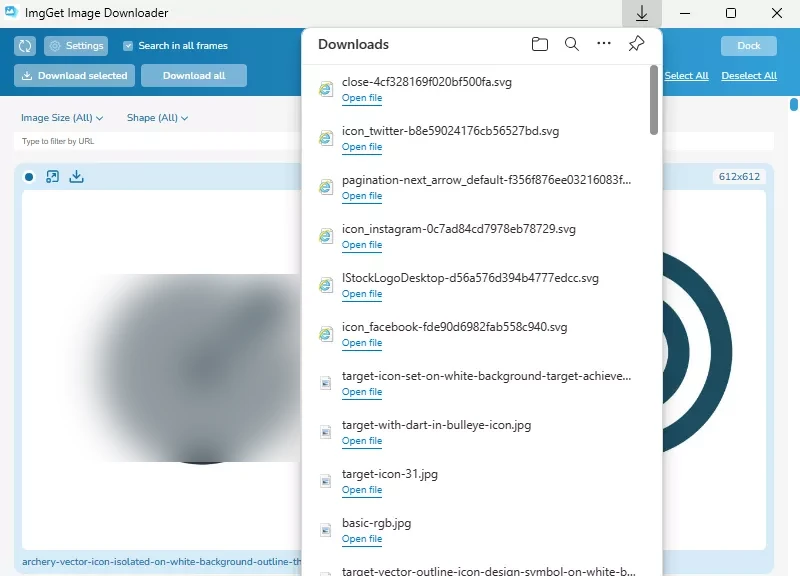Click target-vector-outline-icon-design filename
The image size is (800, 576).
489,571
